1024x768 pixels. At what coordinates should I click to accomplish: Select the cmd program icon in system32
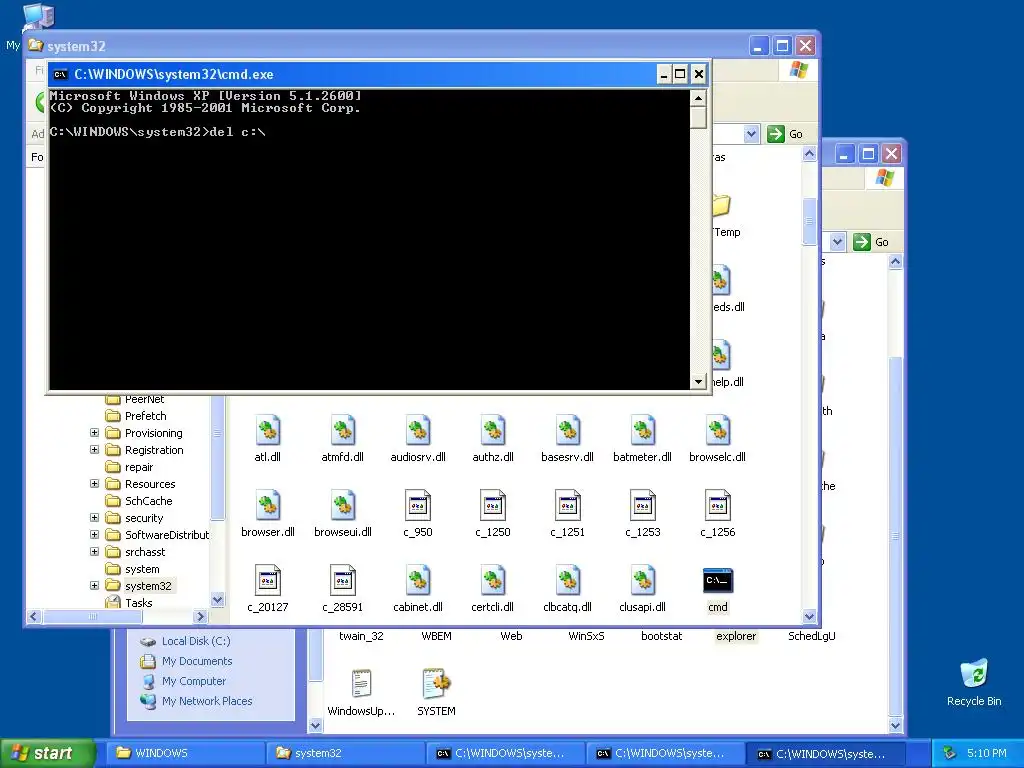pyautogui.click(x=718, y=581)
